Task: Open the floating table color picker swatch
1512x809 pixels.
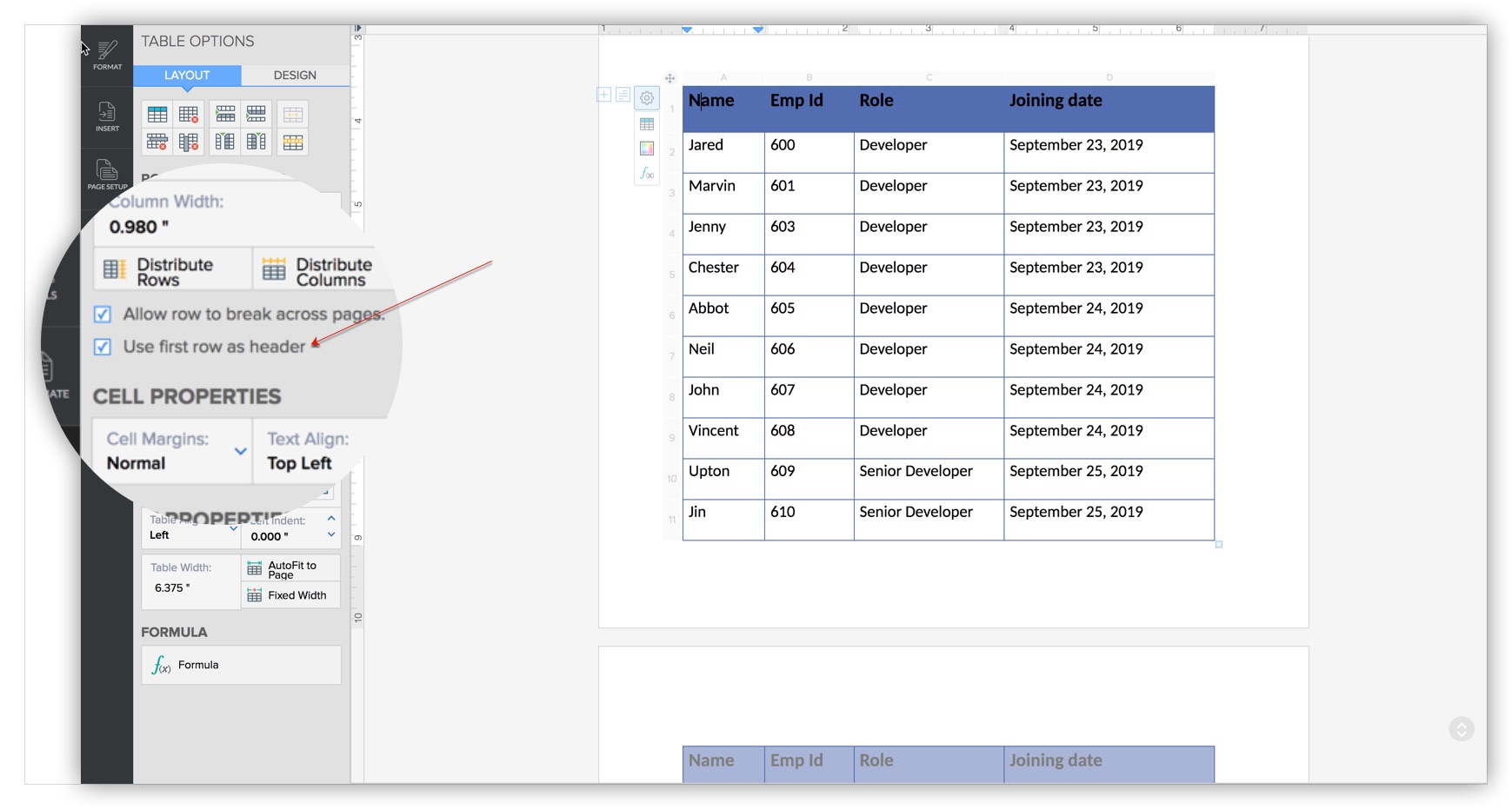Action: coord(647,149)
